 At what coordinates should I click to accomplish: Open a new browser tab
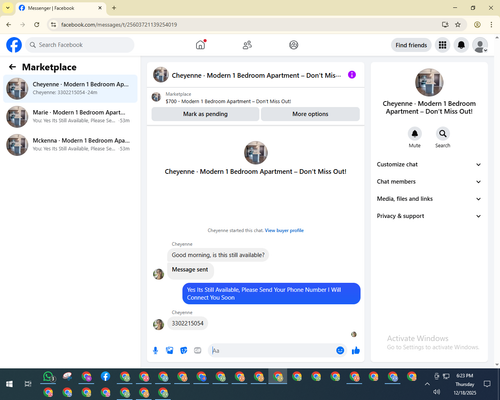pos(114,8)
